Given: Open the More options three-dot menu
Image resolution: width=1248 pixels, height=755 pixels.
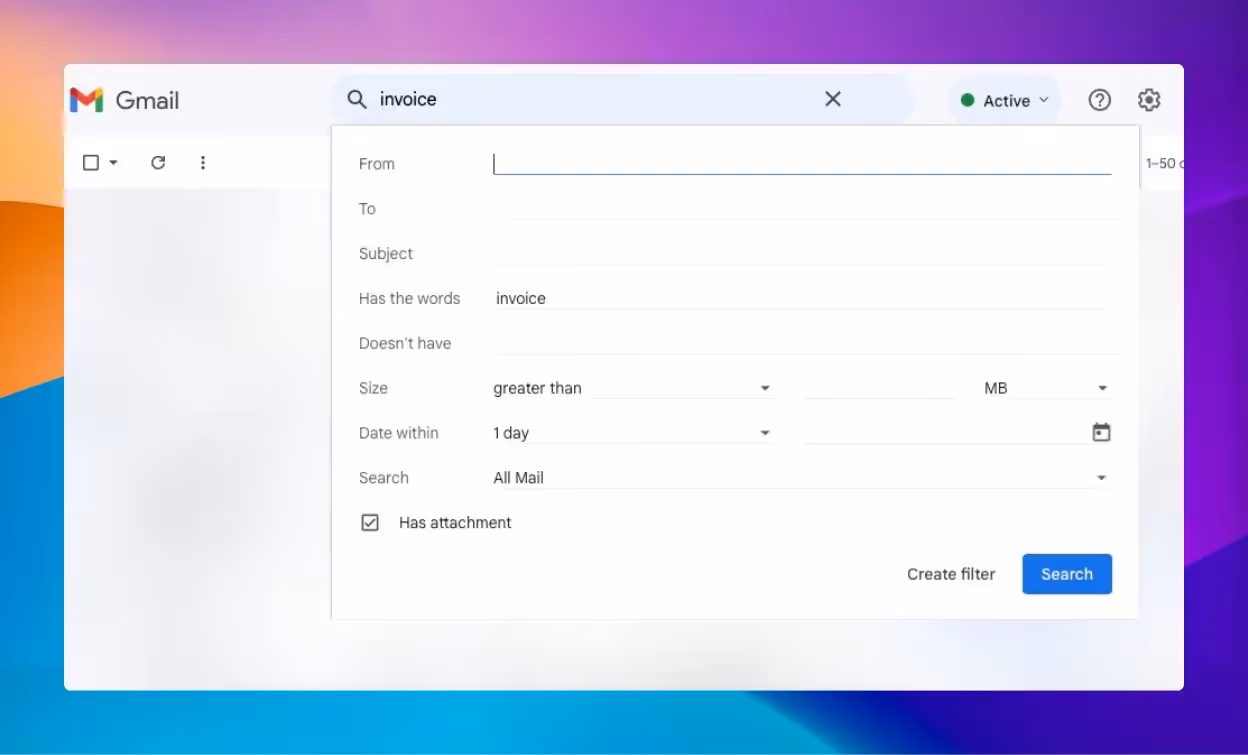Looking at the screenshot, I should (x=203, y=162).
